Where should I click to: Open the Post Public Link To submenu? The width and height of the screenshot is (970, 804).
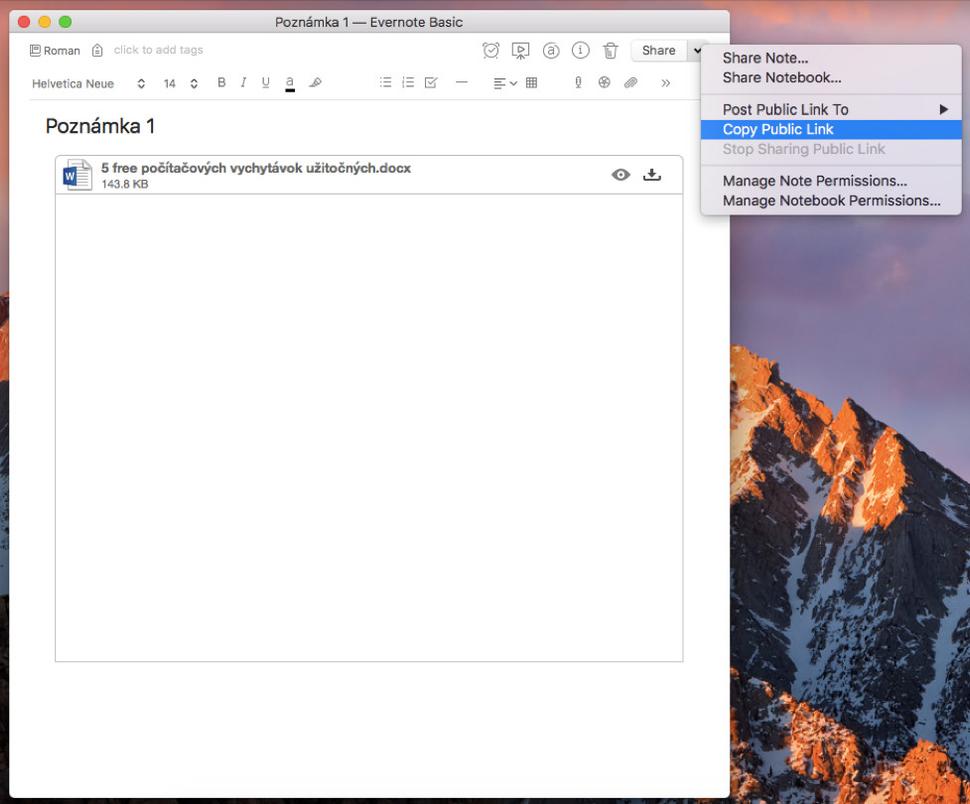(x=831, y=109)
